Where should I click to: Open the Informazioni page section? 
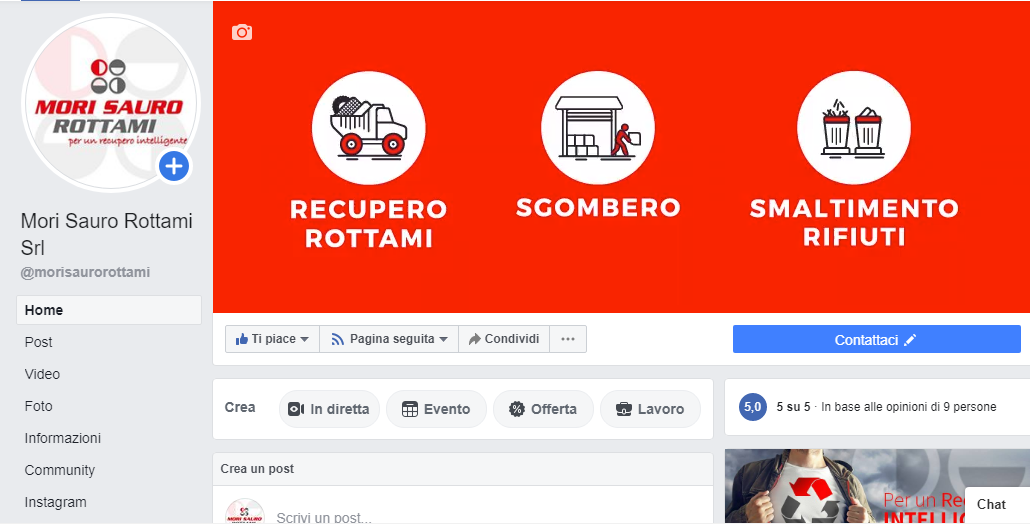[109, 438]
